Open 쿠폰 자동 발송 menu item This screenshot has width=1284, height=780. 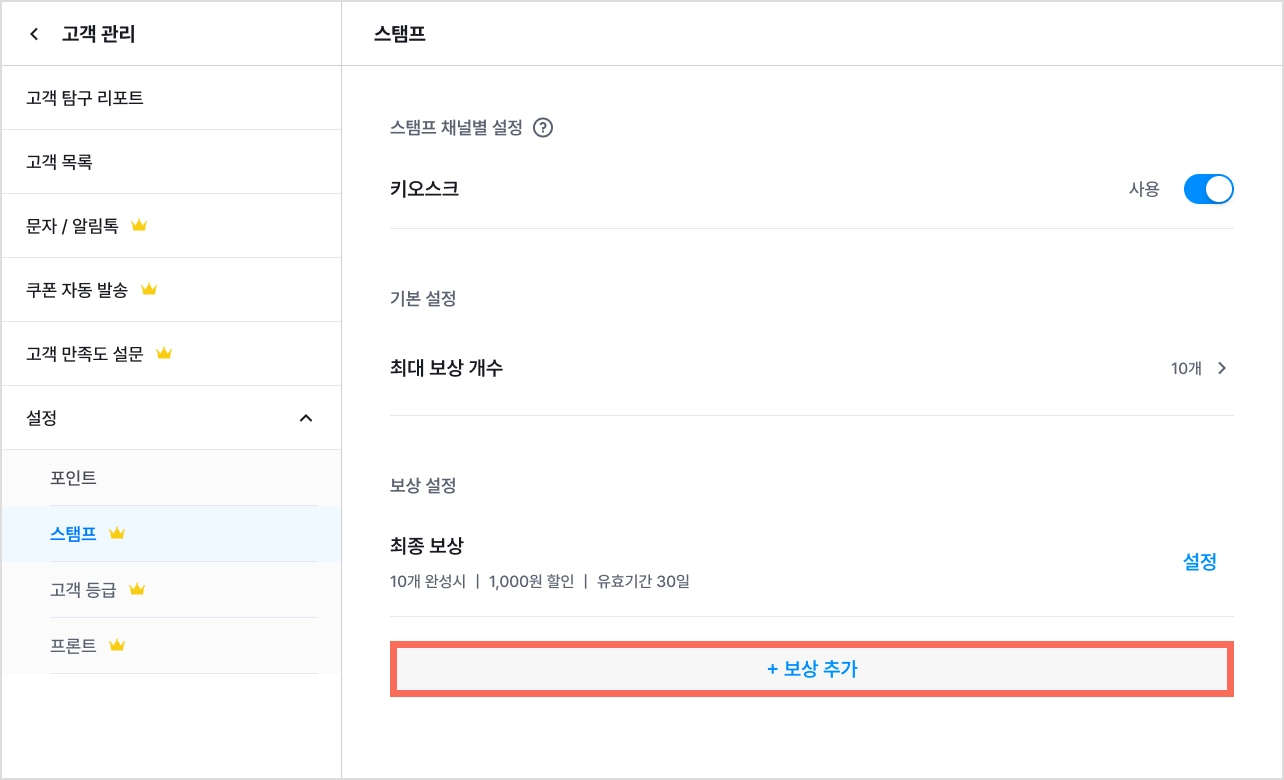[x=171, y=290]
